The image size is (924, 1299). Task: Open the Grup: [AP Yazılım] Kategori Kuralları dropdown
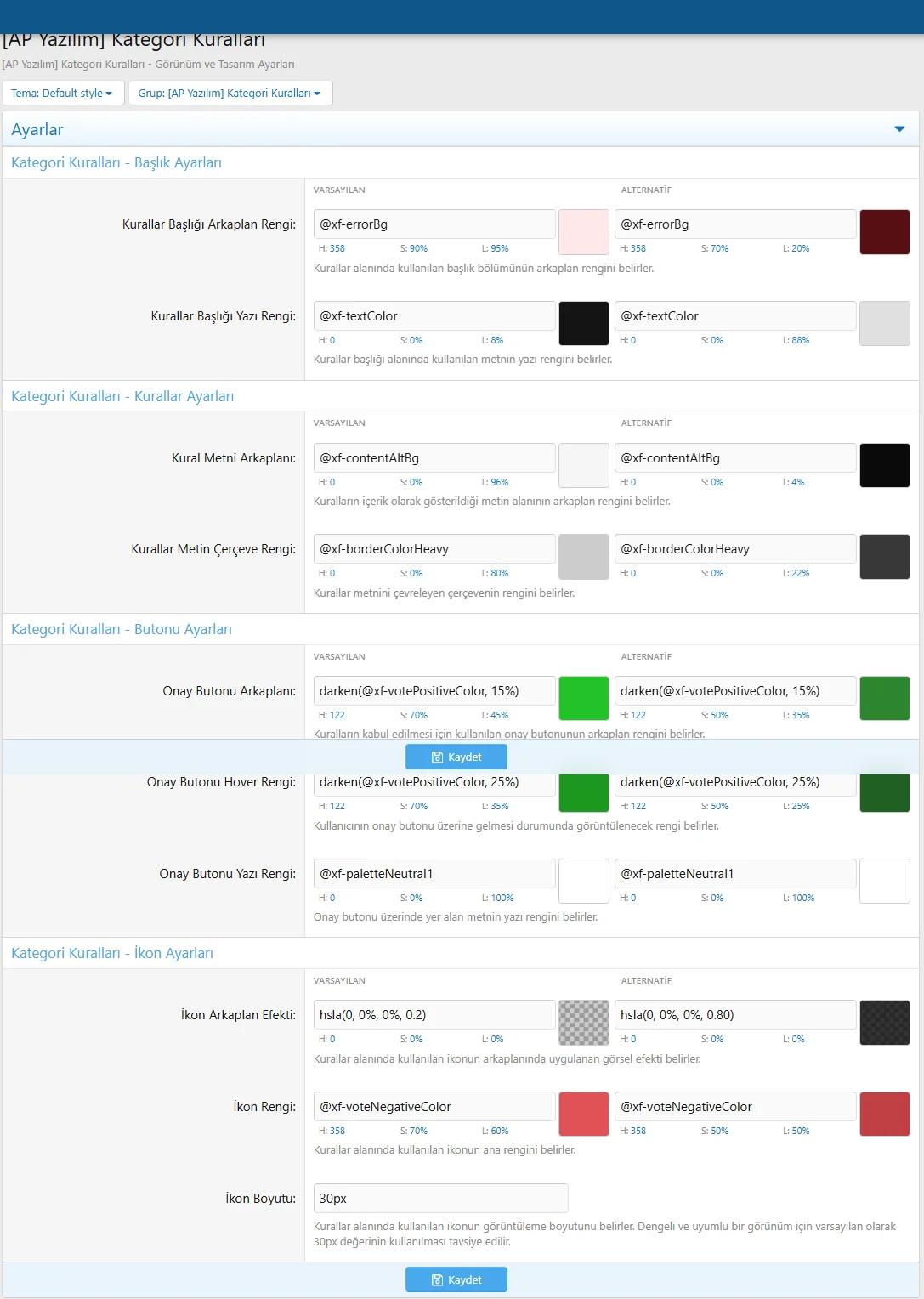[x=230, y=94]
